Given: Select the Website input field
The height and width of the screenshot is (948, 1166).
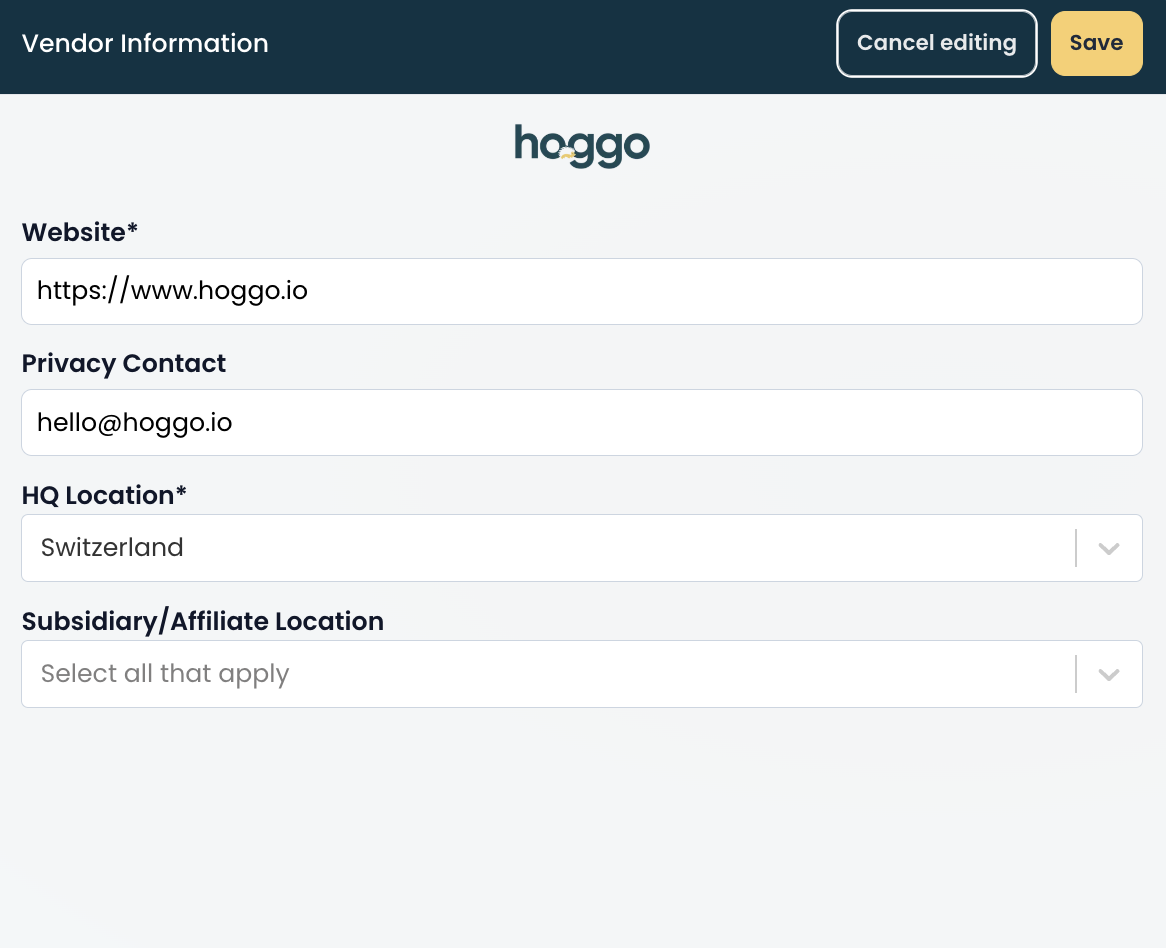Looking at the screenshot, I should coord(582,291).
